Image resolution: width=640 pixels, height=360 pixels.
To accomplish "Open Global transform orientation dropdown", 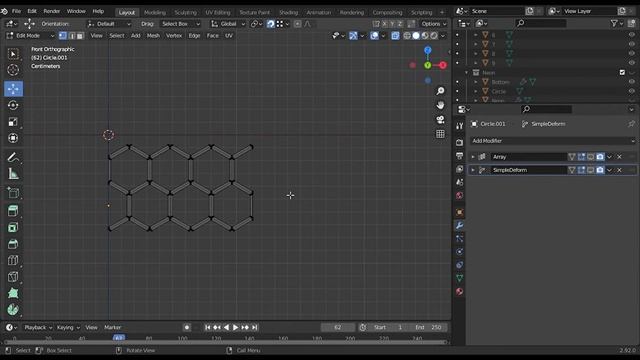I will (x=228, y=24).
